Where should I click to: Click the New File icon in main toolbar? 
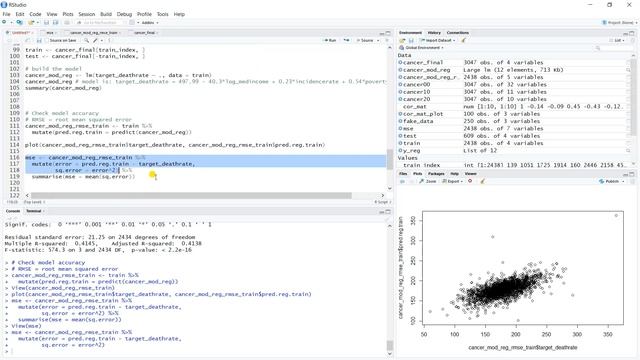pyautogui.click(x=5, y=22)
